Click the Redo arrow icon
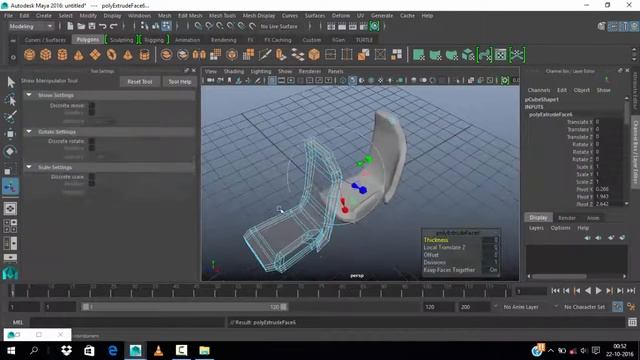Screen dimensions: 640x360 113,26
